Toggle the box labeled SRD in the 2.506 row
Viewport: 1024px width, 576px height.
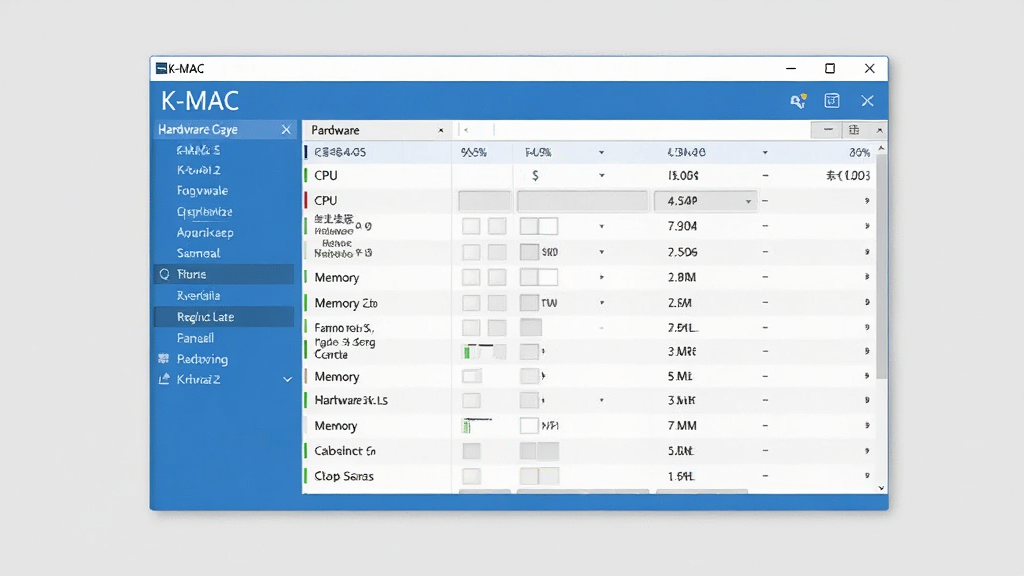click(529, 251)
